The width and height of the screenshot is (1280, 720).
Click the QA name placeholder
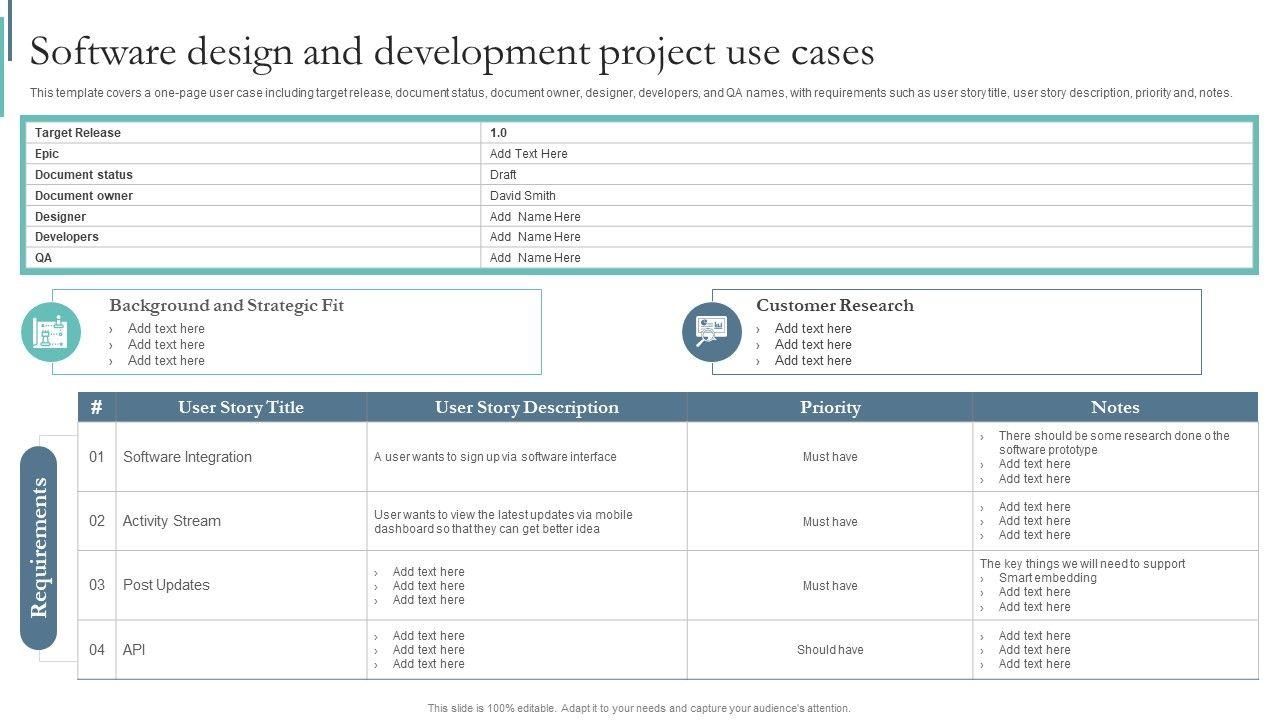[535, 258]
